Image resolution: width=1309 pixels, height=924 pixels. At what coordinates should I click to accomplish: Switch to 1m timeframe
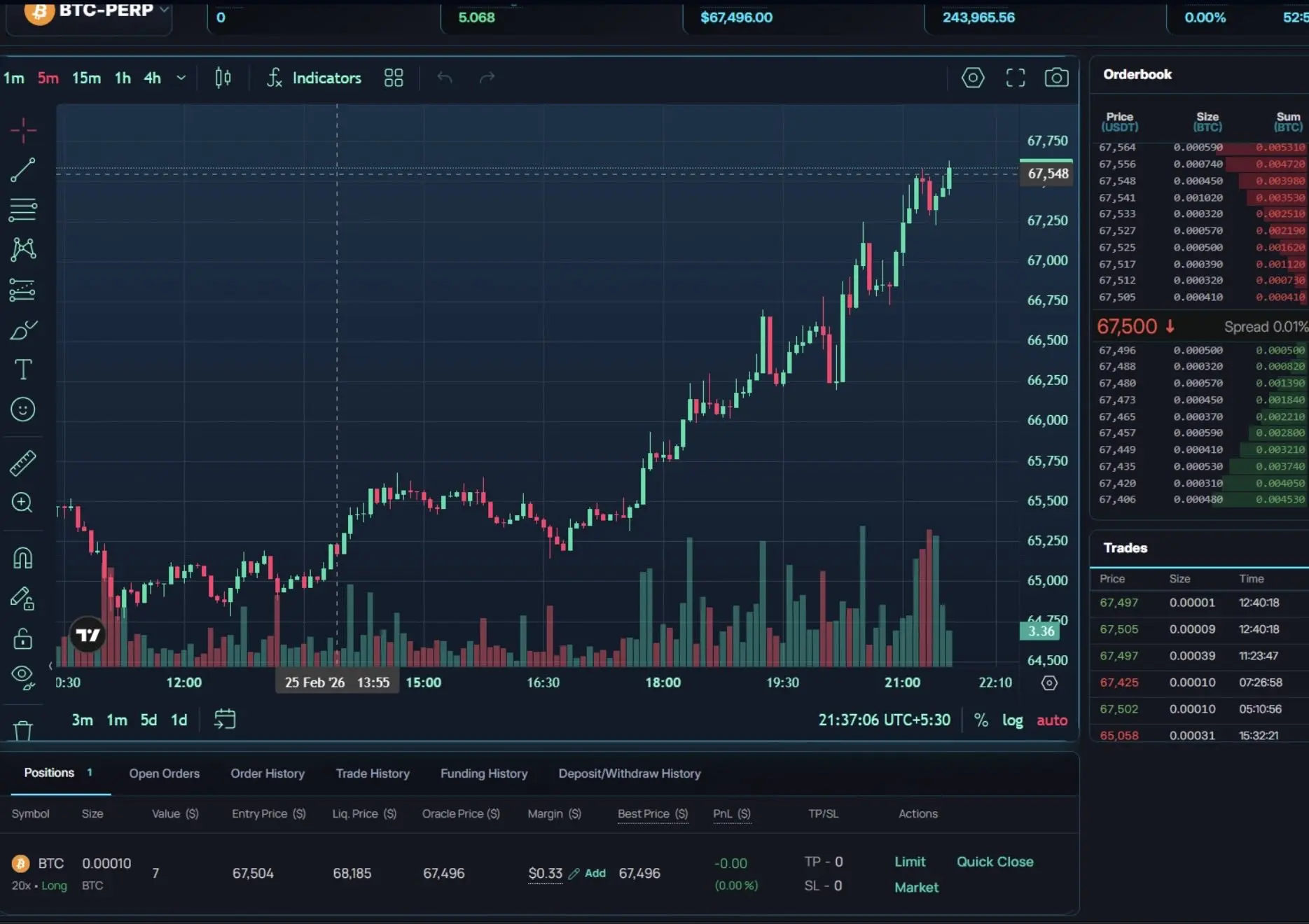click(x=14, y=78)
